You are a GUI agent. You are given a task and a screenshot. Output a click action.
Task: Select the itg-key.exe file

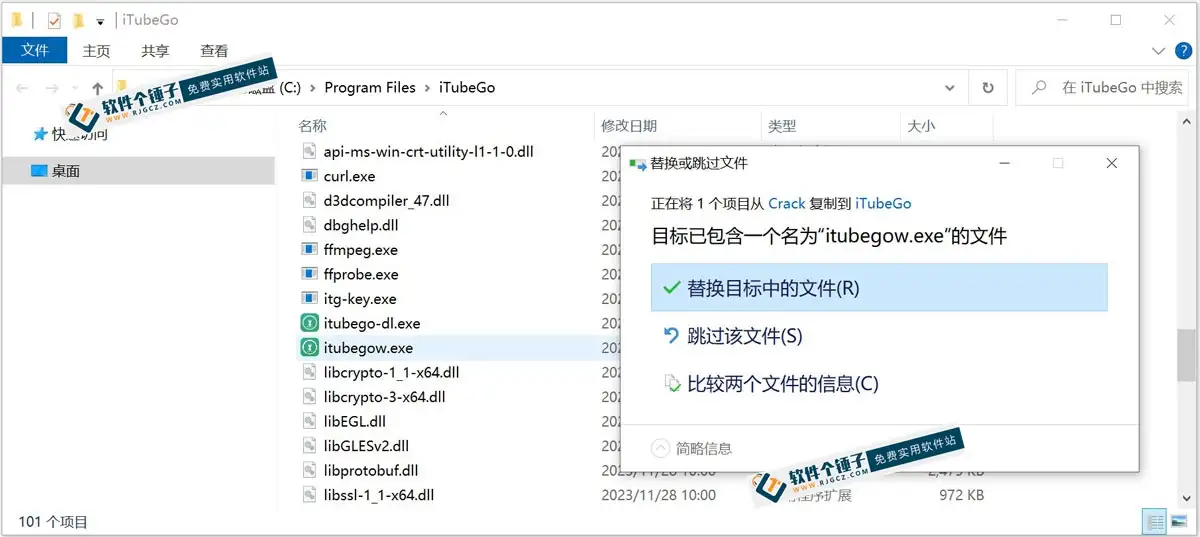(x=360, y=299)
